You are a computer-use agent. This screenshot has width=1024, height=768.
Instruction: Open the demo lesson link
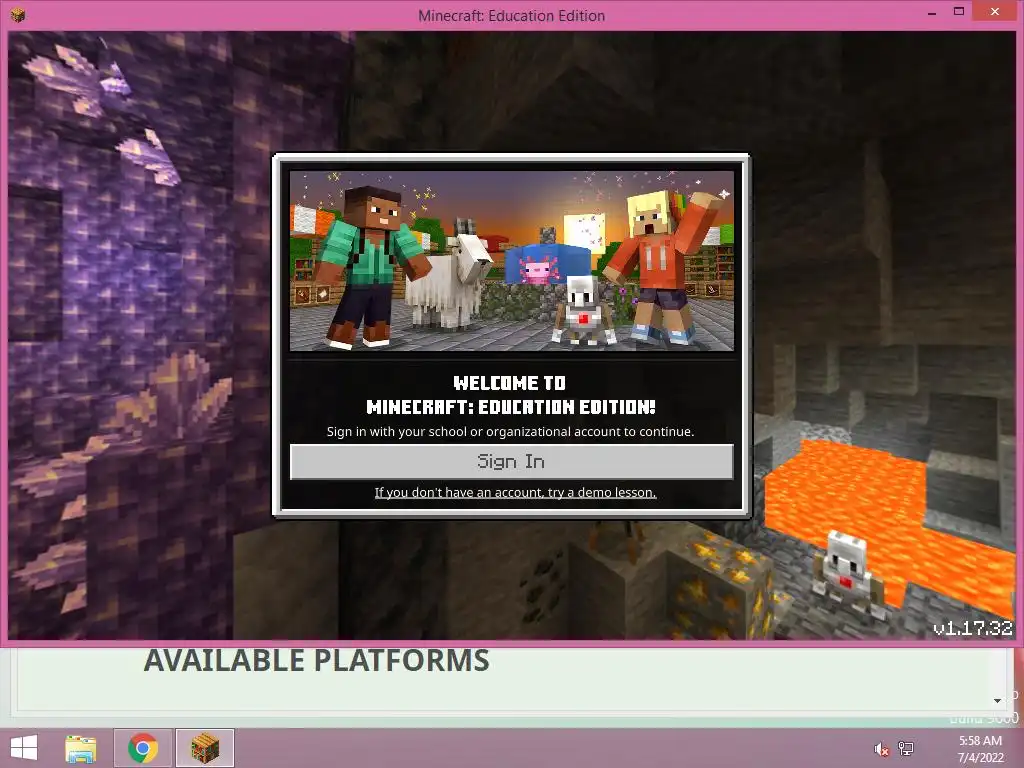pos(515,492)
